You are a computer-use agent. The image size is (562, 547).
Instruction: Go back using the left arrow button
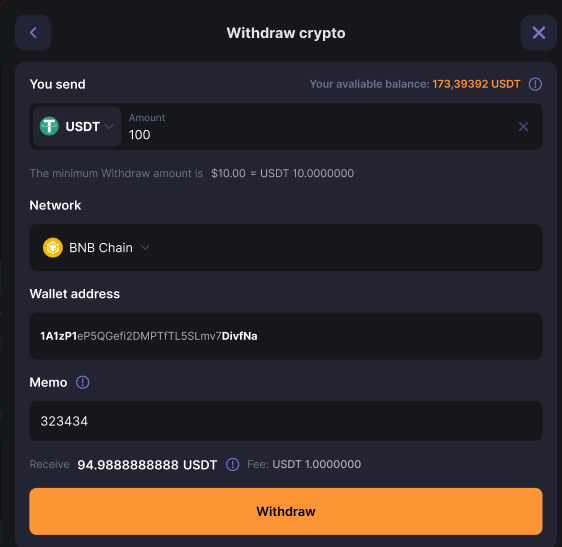pyautogui.click(x=33, y=33)
